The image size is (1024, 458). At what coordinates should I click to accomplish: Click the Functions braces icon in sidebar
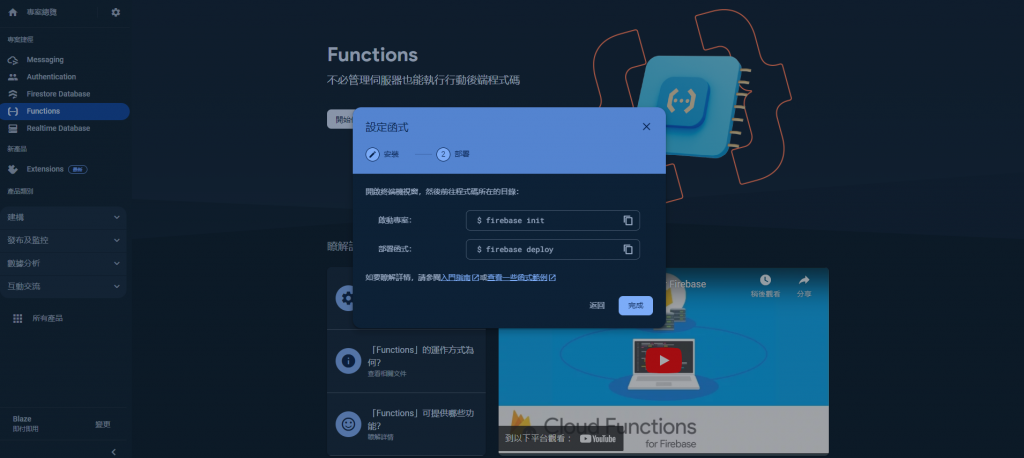(12, 111)
